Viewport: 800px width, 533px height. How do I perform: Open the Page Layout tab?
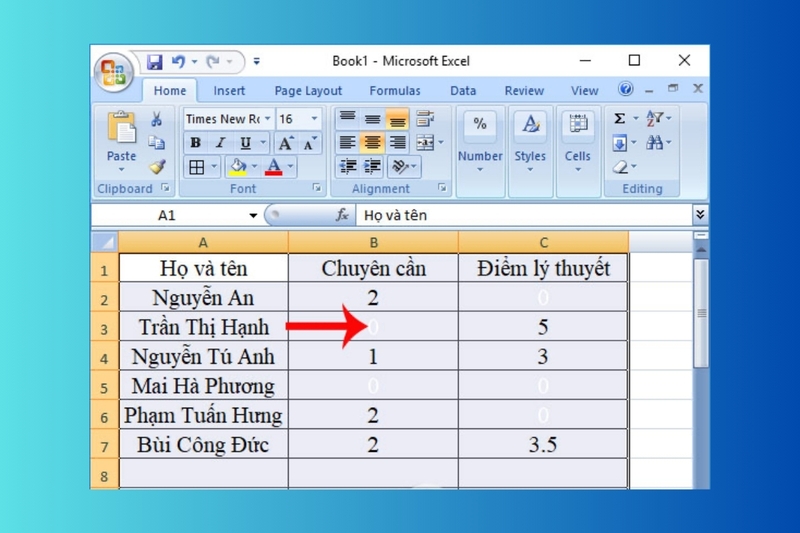coord(308,91)
